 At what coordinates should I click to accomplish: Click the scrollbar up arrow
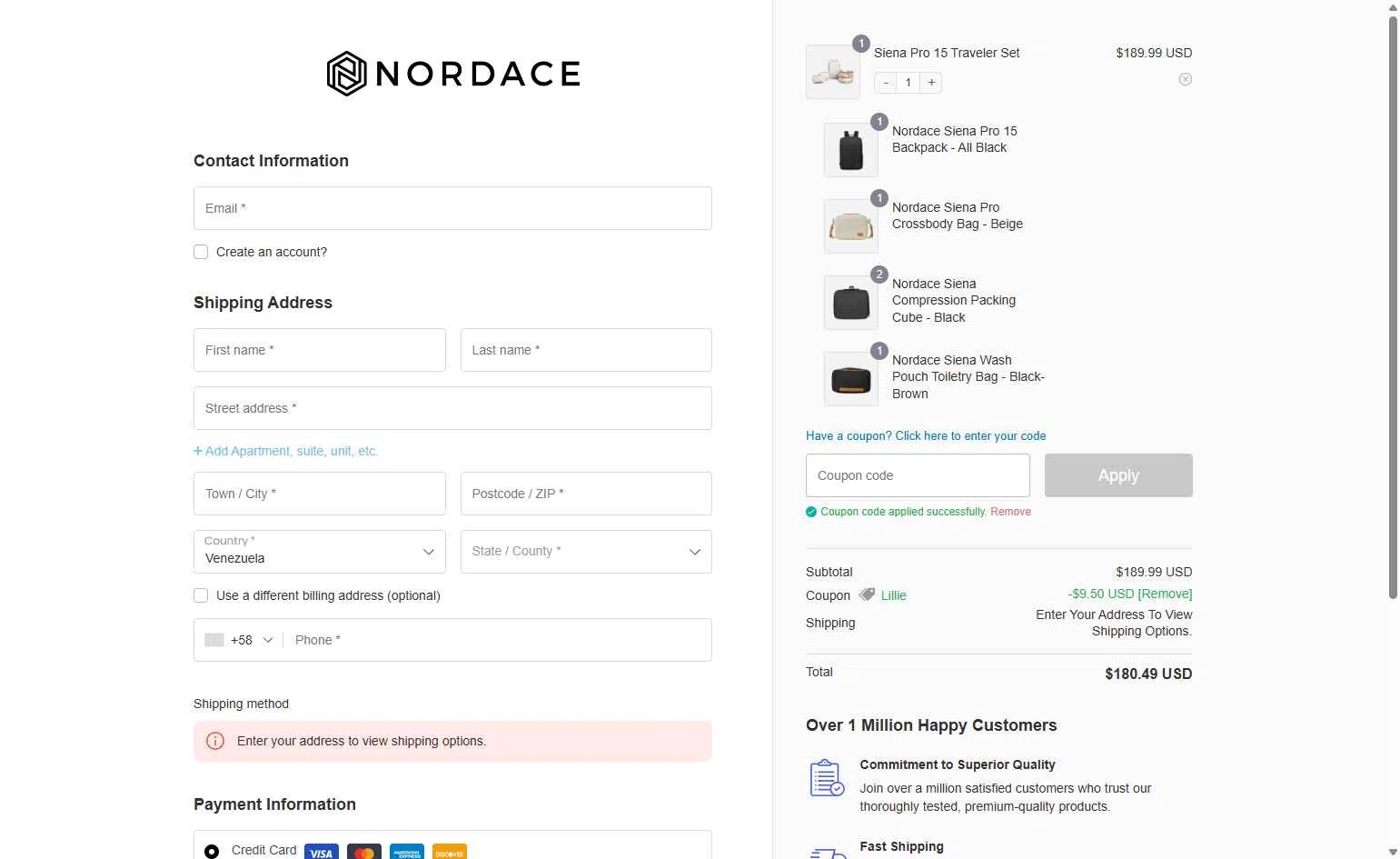tap(1393, 7)
